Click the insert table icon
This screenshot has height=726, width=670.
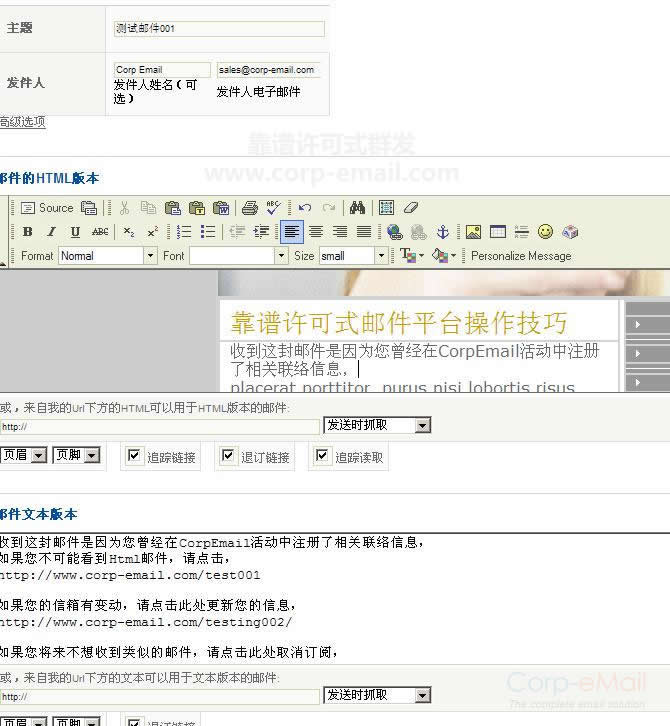[x=497, y=232]
